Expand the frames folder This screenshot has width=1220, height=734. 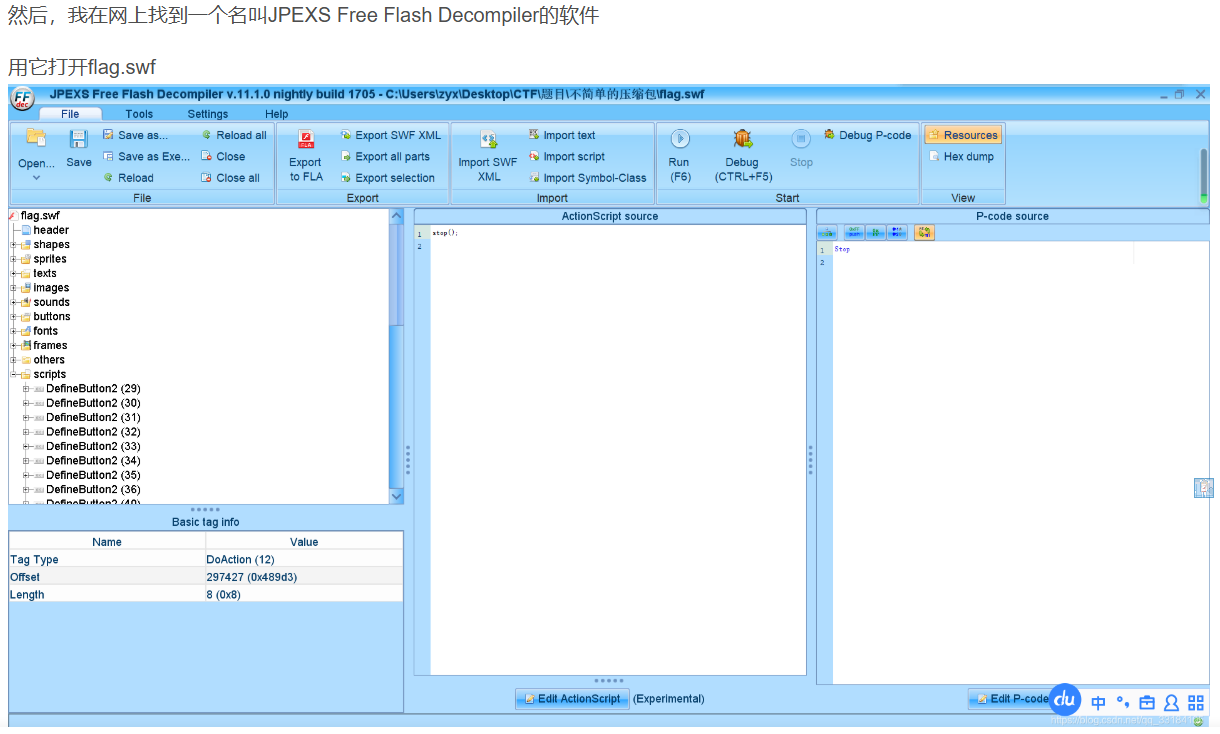click(x=14, y=345)
